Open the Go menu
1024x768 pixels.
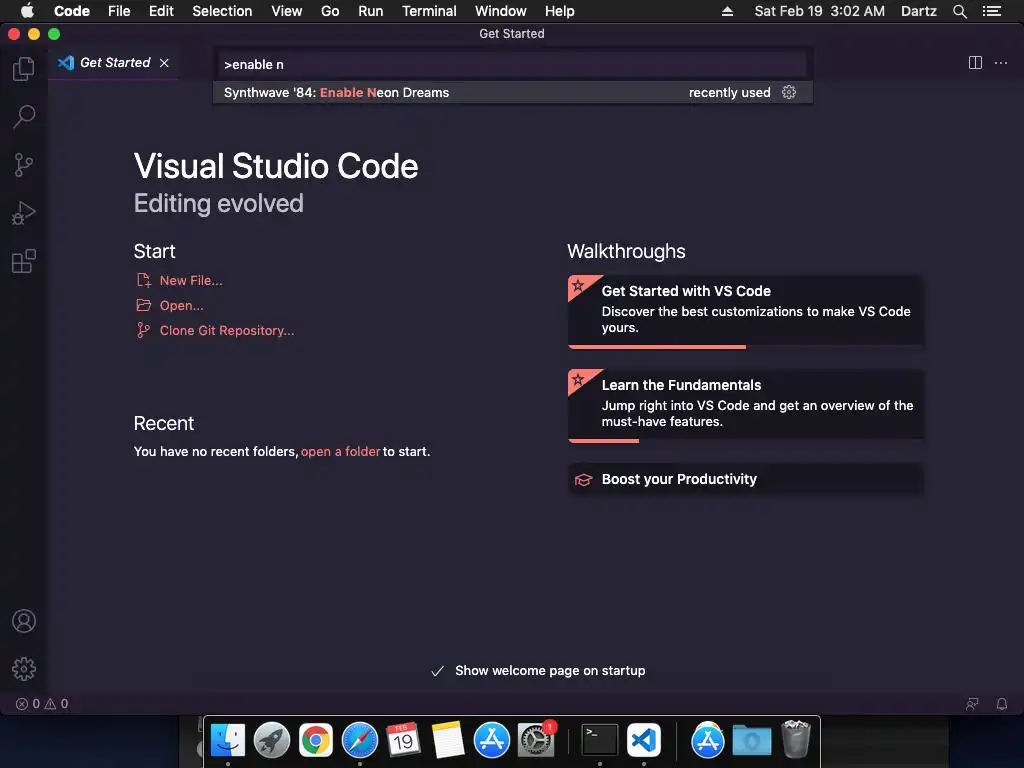coord(330,11)
